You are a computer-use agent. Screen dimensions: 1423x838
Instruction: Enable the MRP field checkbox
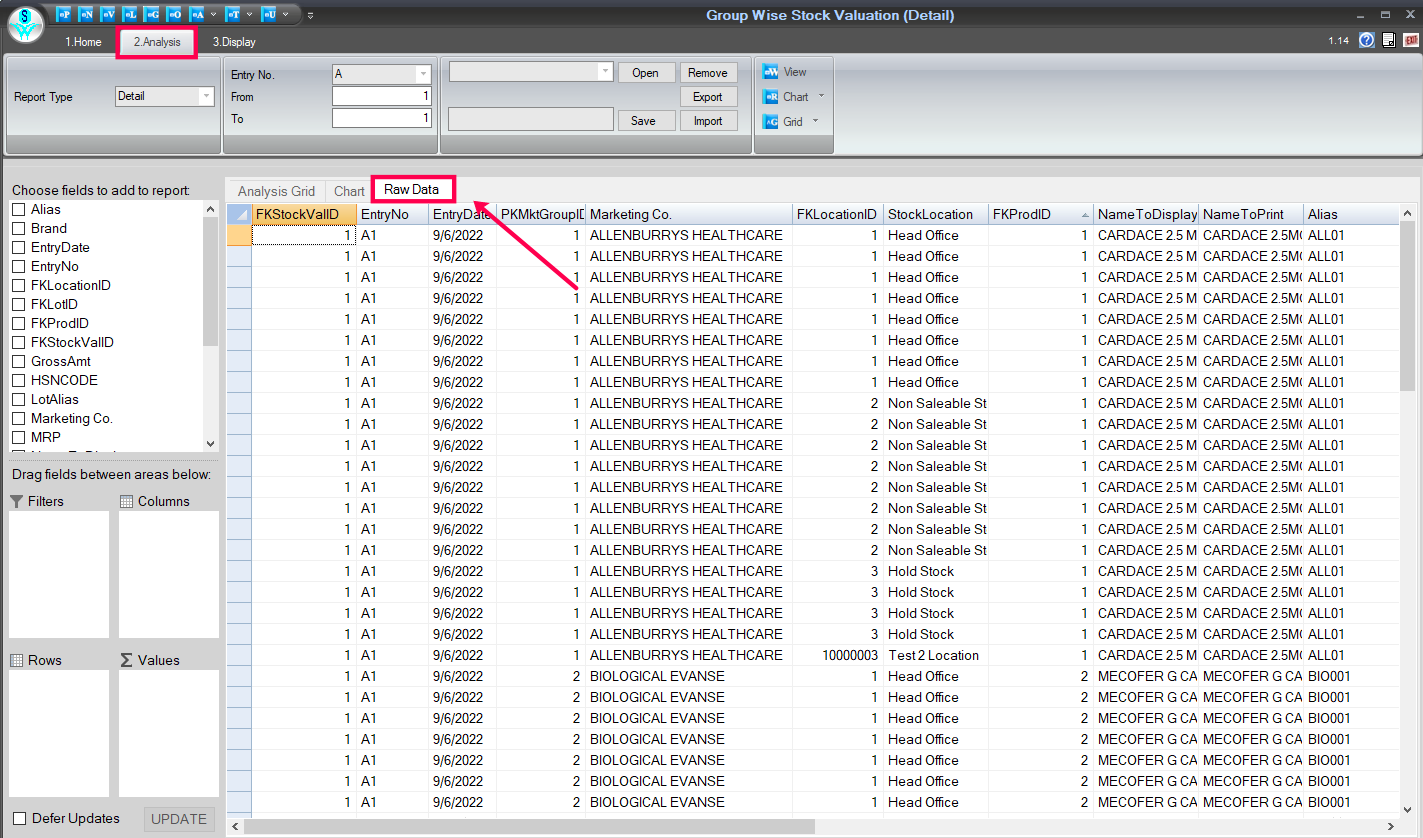(18, 438)
